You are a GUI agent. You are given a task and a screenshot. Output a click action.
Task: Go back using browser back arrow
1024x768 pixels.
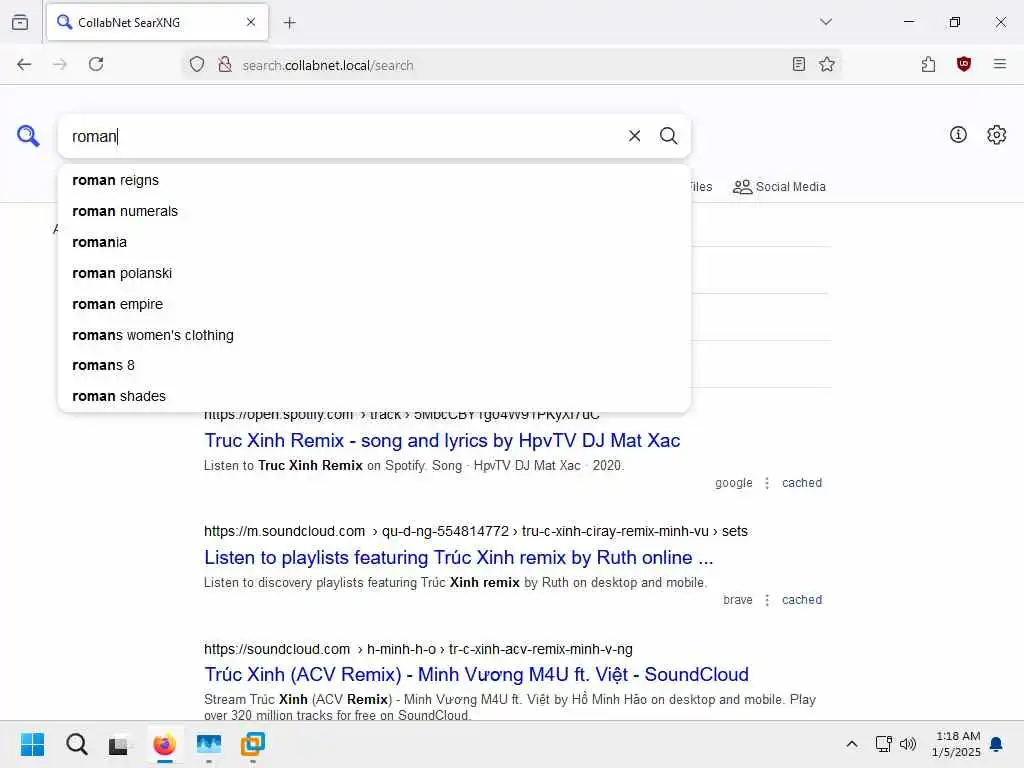(24, 64)
